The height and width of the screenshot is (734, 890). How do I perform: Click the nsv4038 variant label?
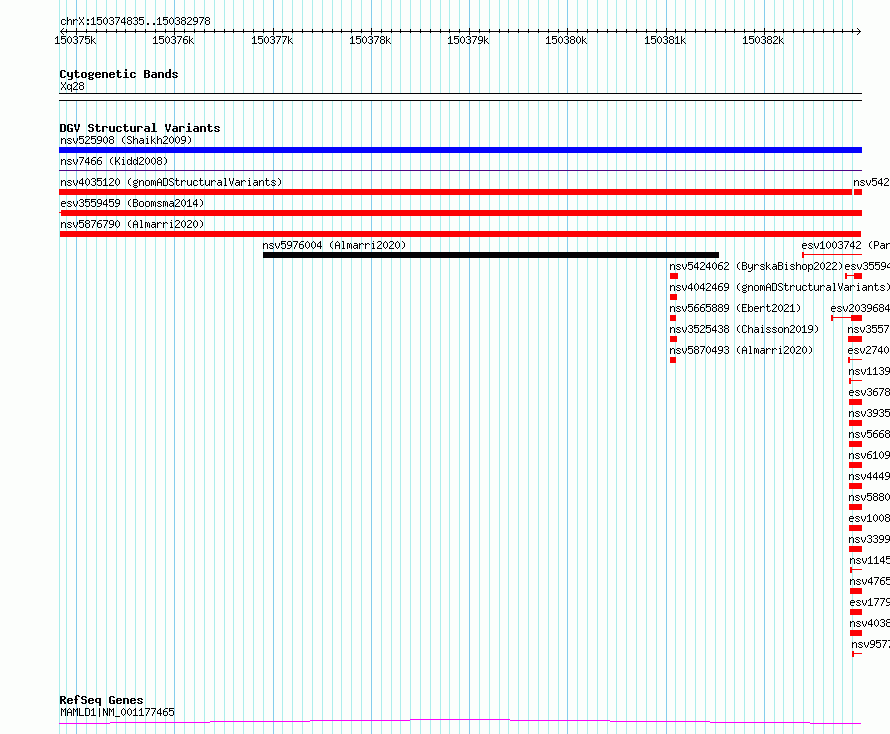pos(870,623)
